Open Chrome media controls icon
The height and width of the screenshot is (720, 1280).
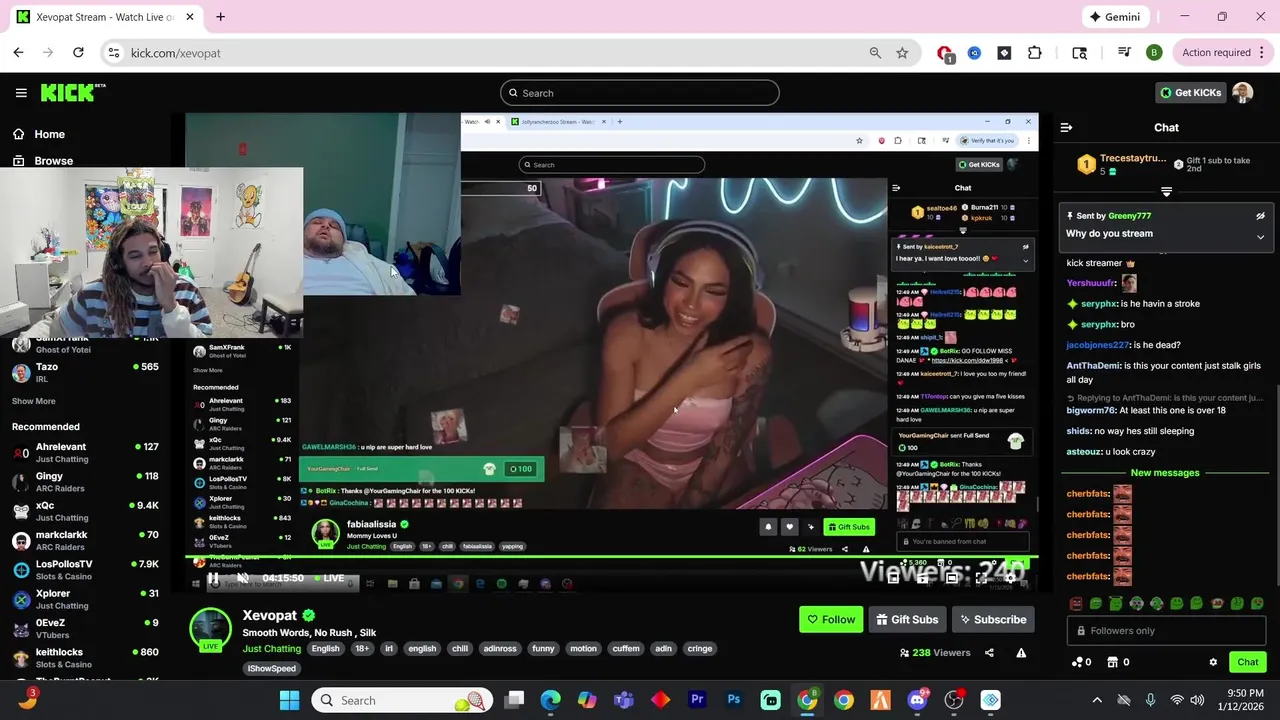point(1124,53)
